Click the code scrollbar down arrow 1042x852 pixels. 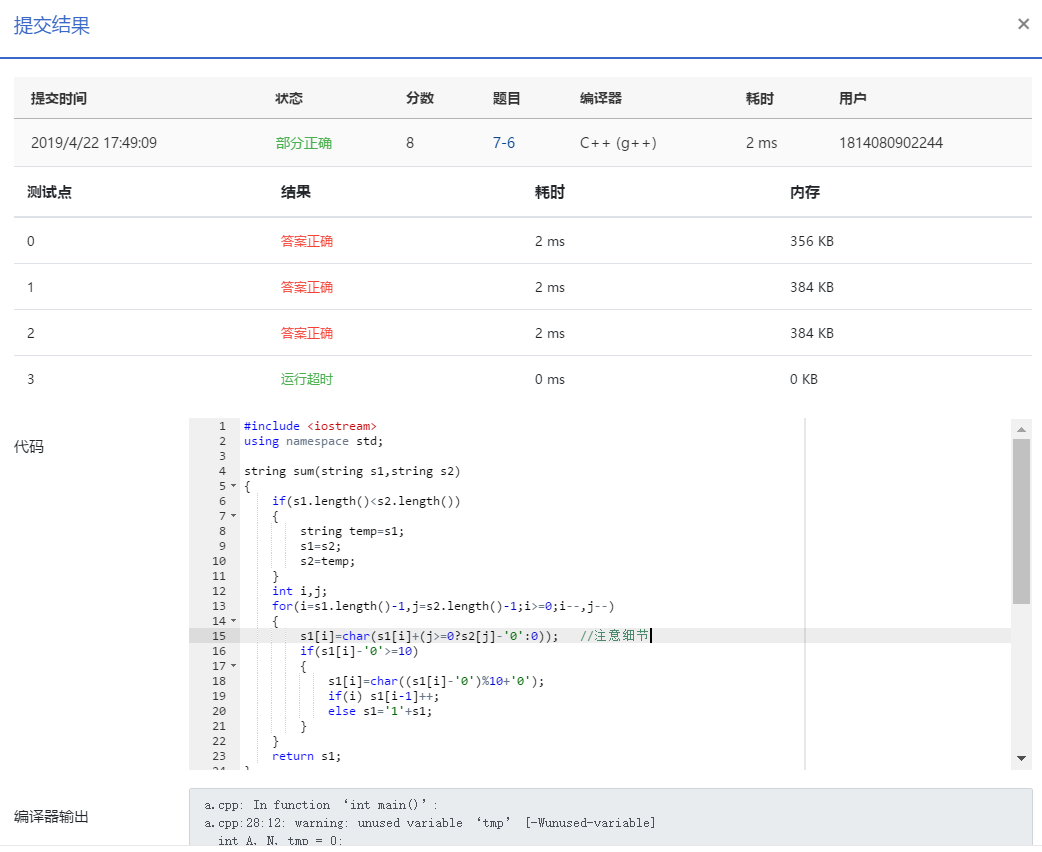[1021, 758]
